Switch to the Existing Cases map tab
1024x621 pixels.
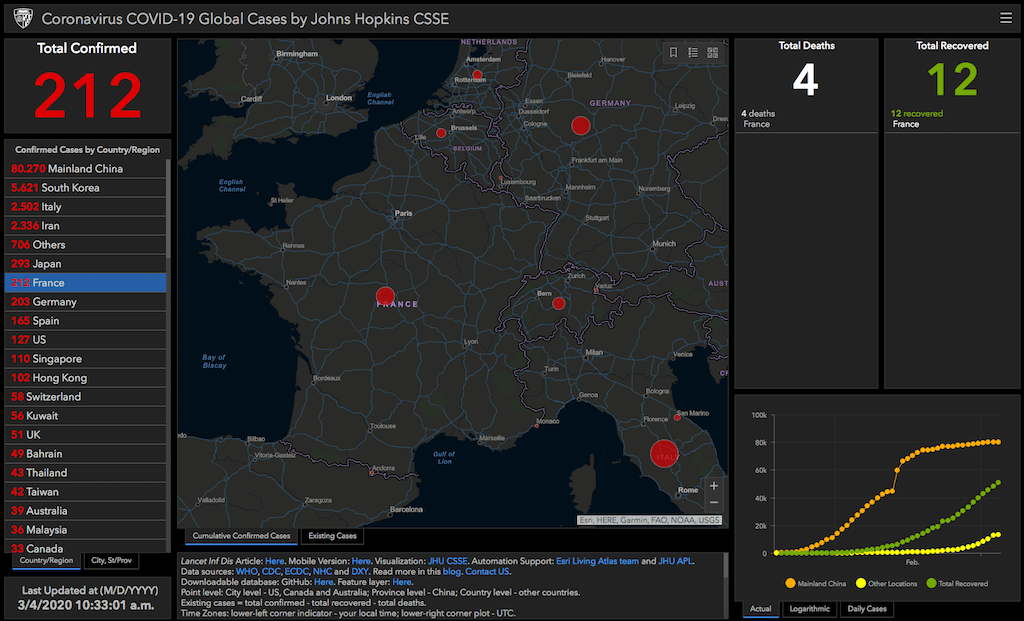pyautogui.click(x=333, y=536)
